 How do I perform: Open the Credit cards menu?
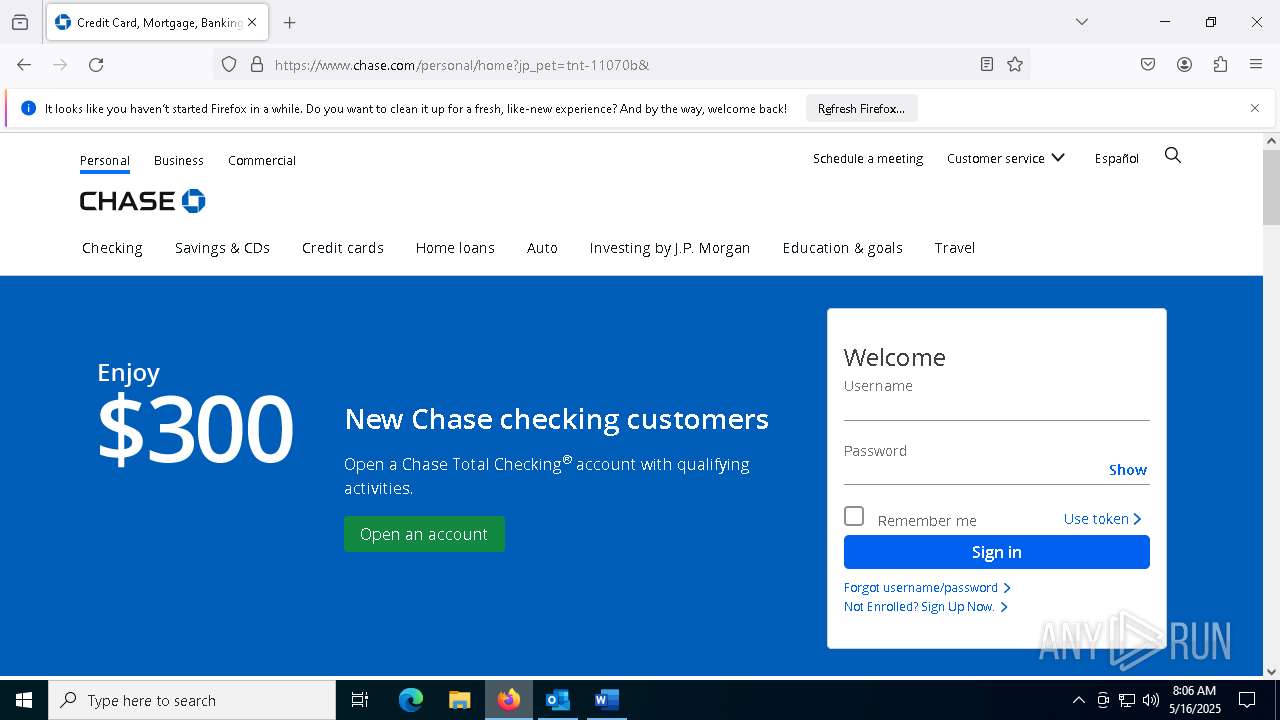tap(343, 248)
